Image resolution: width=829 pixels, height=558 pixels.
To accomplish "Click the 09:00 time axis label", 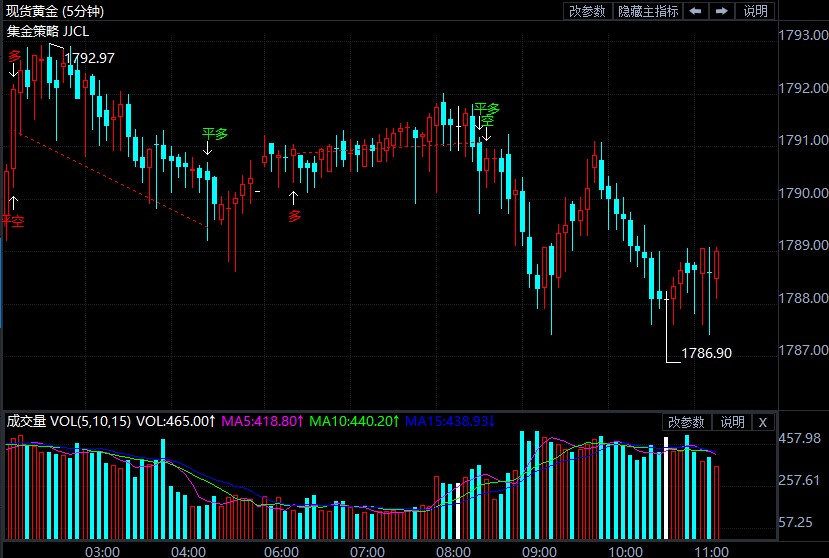I will pyautogui.click(x=539, y=552).
